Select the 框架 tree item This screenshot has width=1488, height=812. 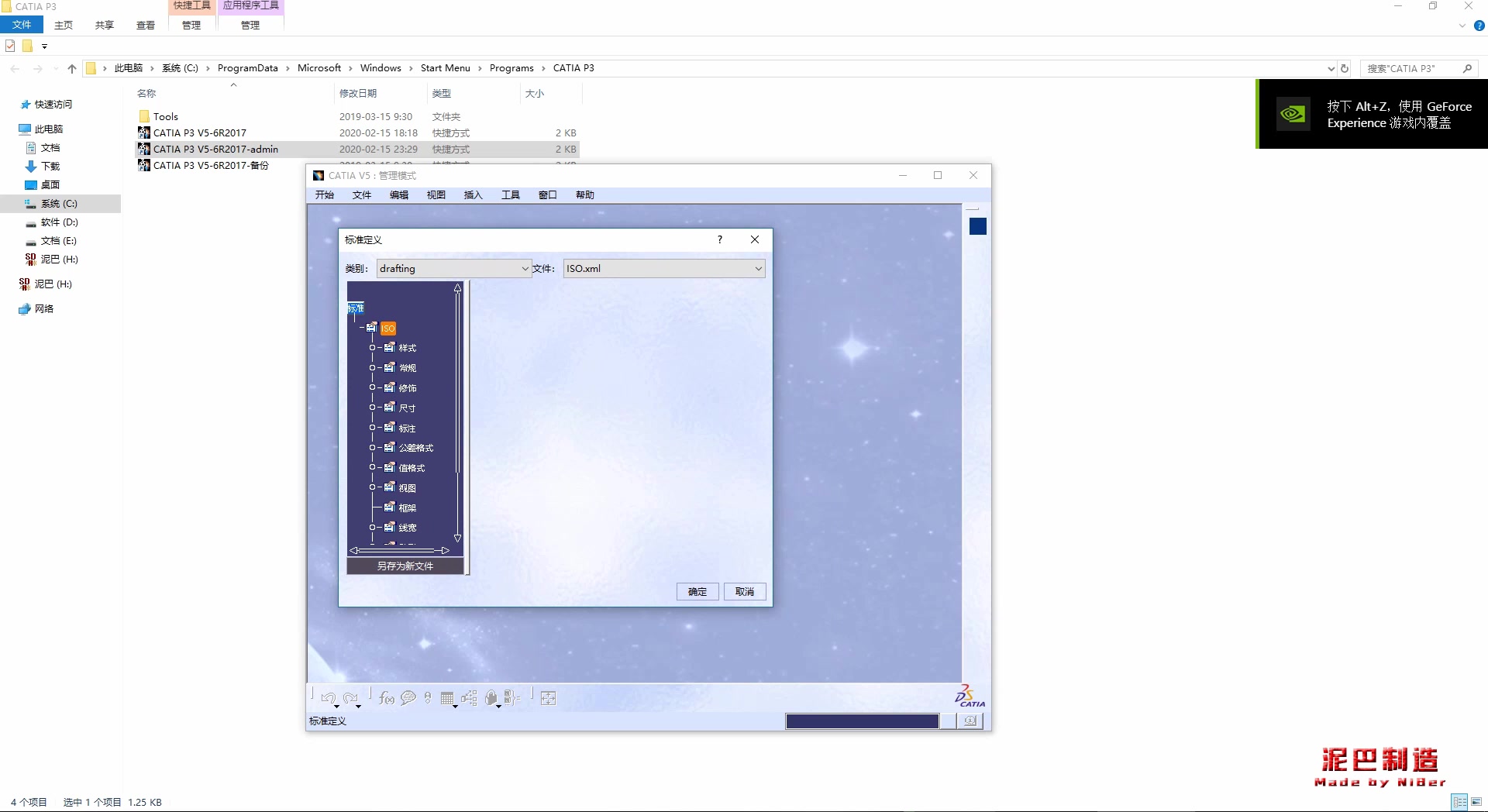coord(408,508)
